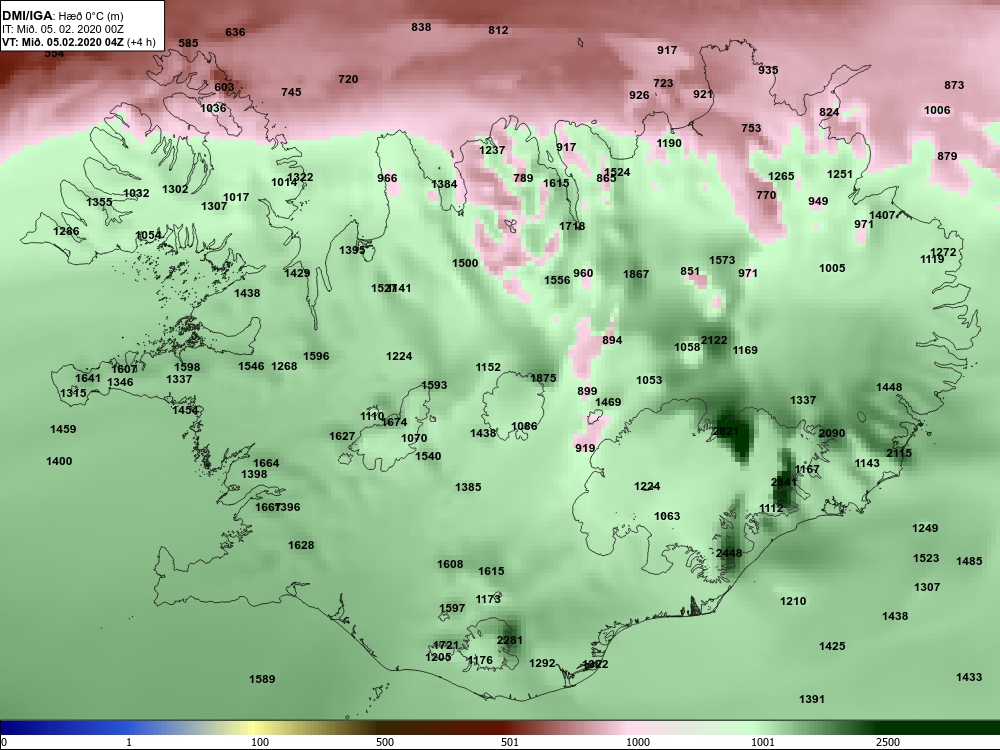This screenshot has height=750, width=1000.
Task: Click the map value 824
Action: pyautogui.click(x=829, y=112)
